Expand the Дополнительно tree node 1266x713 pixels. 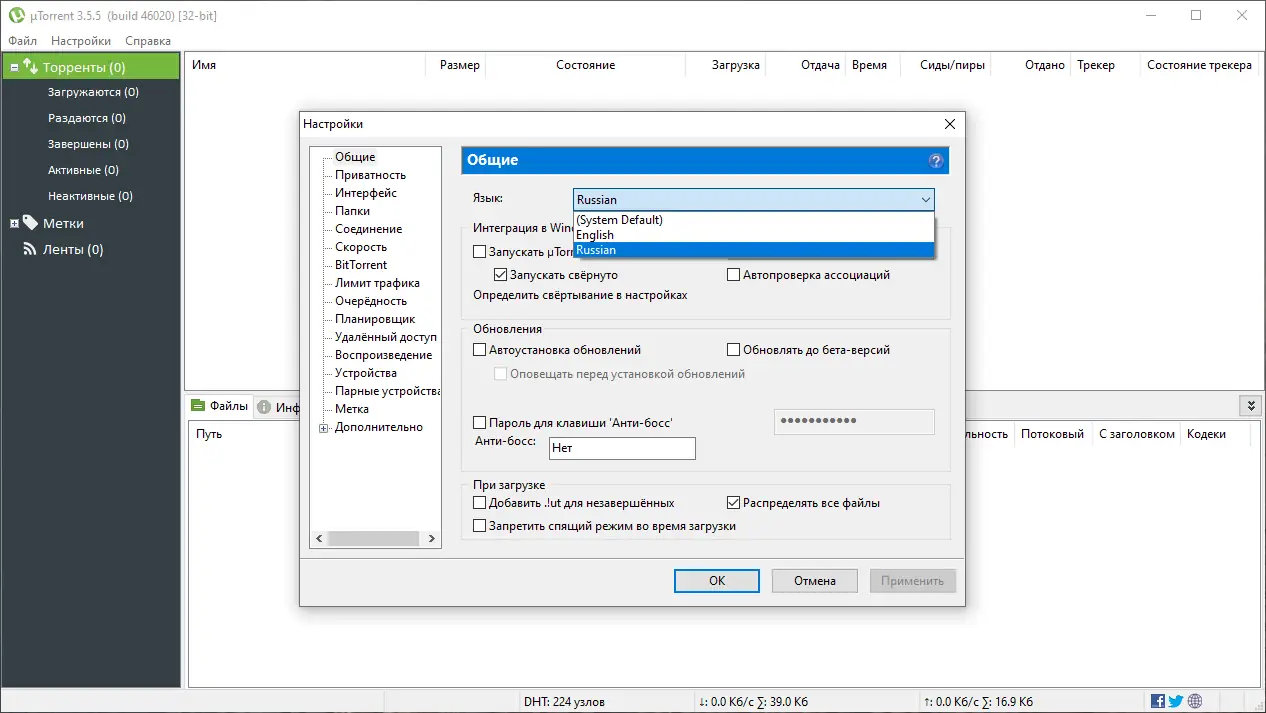coord(323,428)
